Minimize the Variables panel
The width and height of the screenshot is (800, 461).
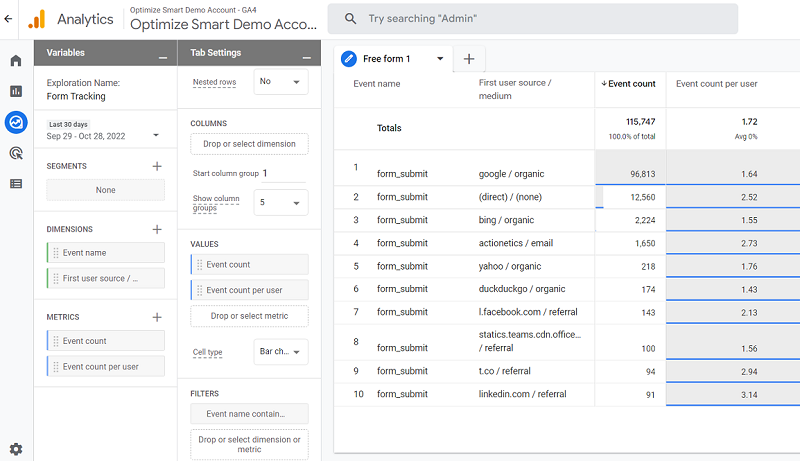tap(162, 57)
